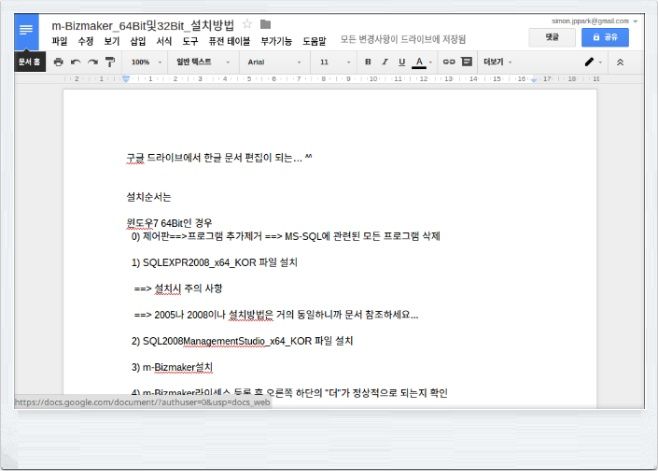Open the 퓨전 테이블 menu
The image size is (658, 471).
tap(229, 41)
